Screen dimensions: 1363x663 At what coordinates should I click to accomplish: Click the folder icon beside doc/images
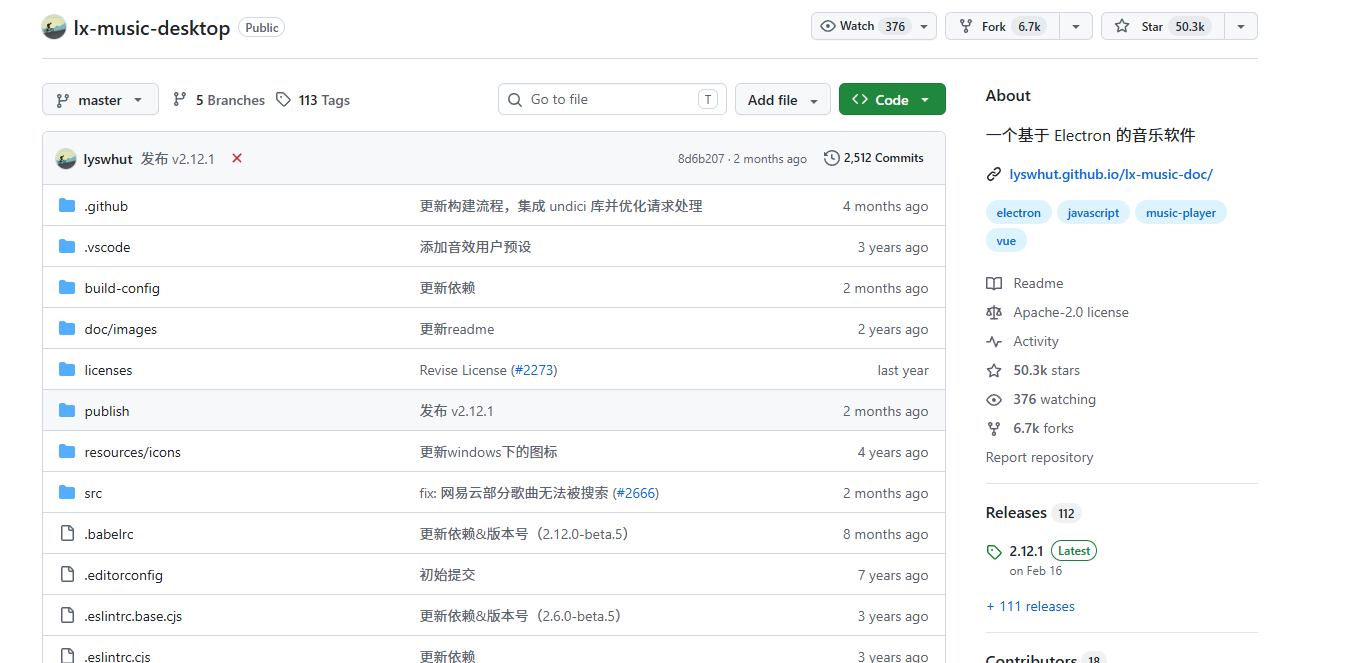tap(67, 328)
